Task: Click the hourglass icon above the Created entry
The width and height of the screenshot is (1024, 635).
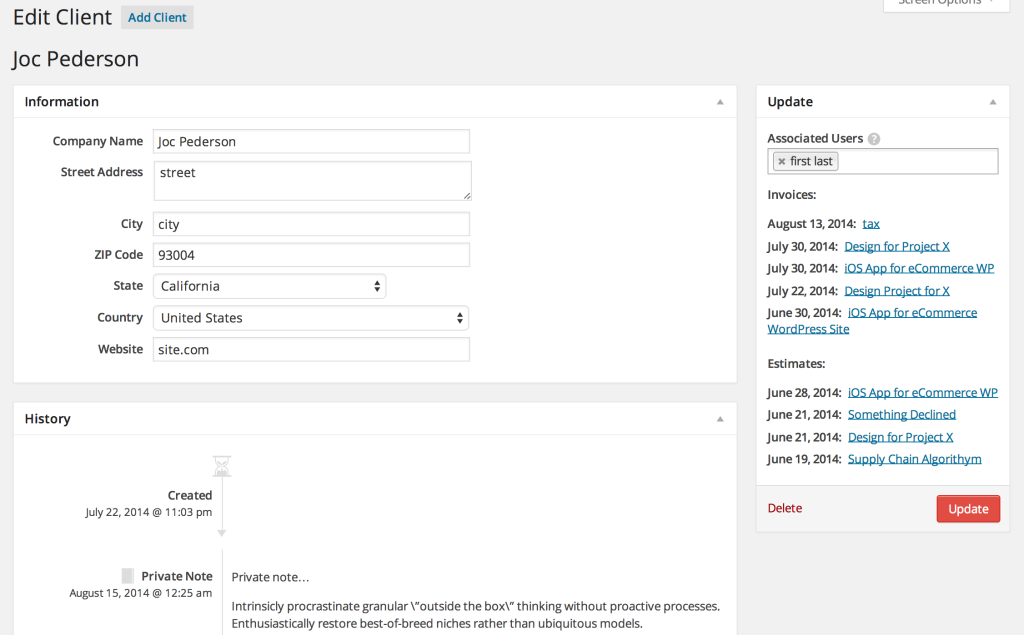Action: [221, 465]
